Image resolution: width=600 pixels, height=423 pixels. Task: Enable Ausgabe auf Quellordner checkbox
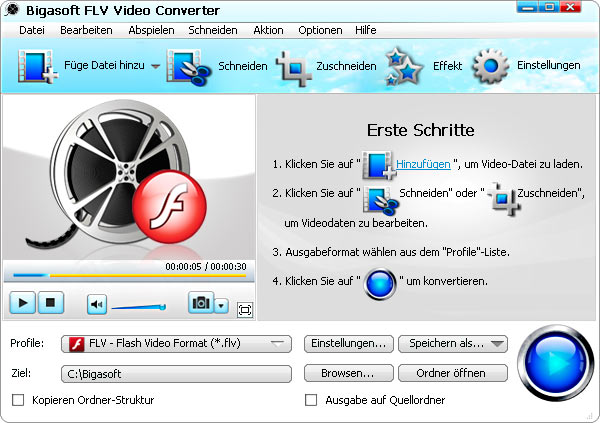coord(311,400)
